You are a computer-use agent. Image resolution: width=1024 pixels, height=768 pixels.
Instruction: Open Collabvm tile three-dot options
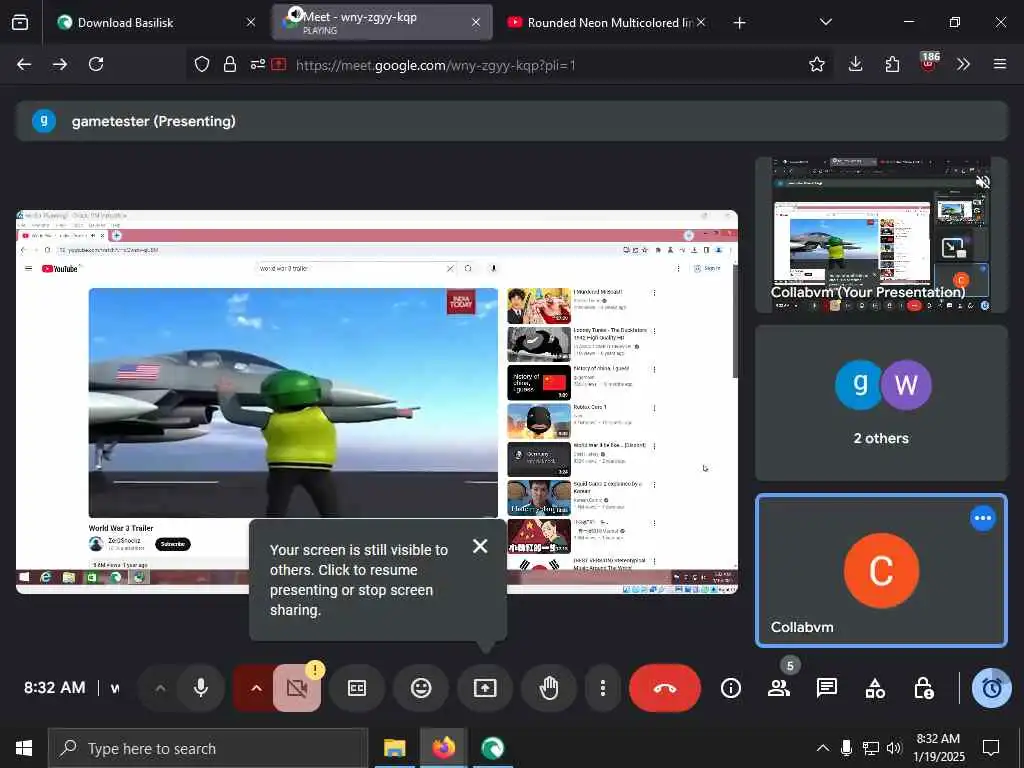(x=982, y=518)
